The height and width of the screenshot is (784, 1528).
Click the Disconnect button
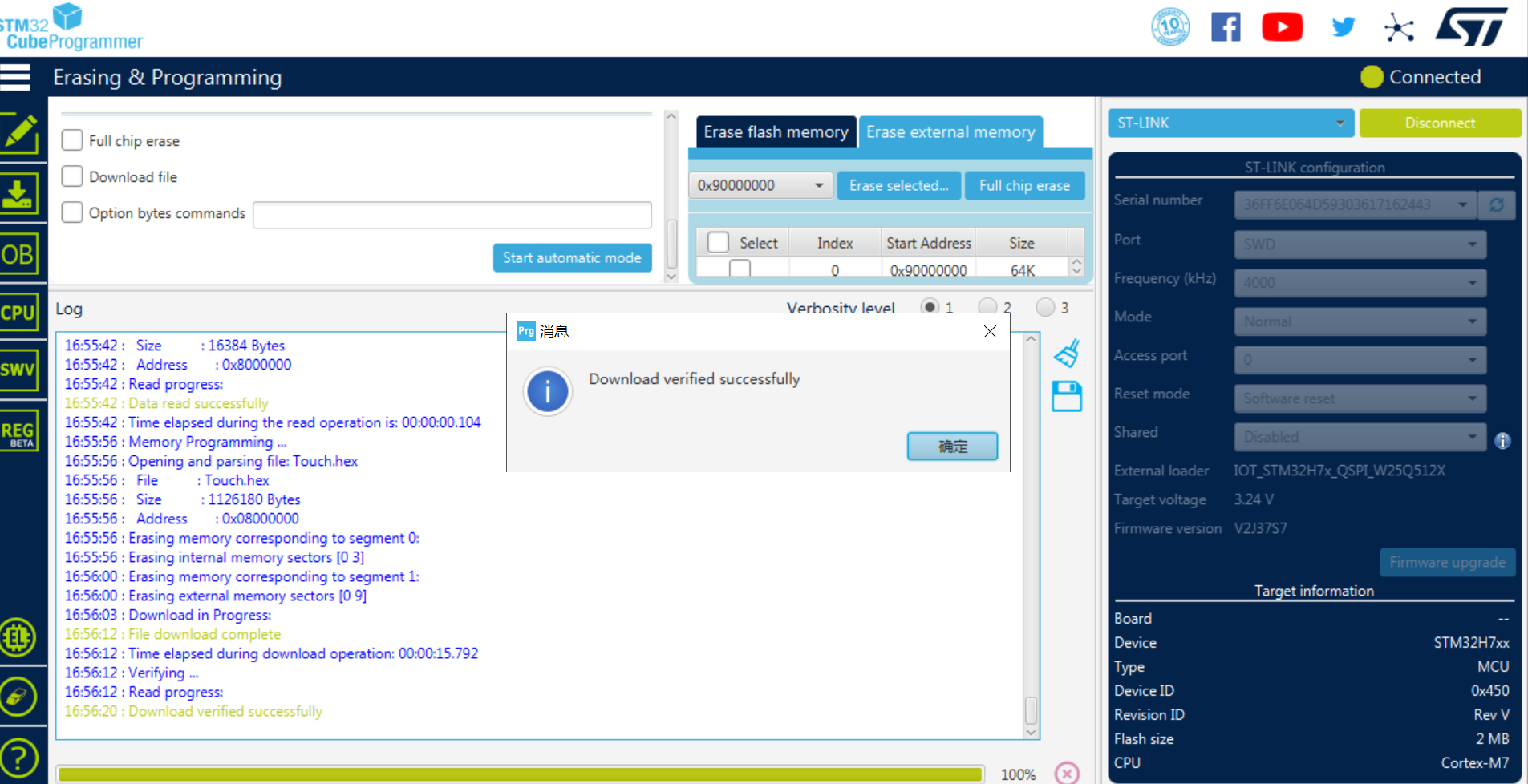pos(1440,123)
